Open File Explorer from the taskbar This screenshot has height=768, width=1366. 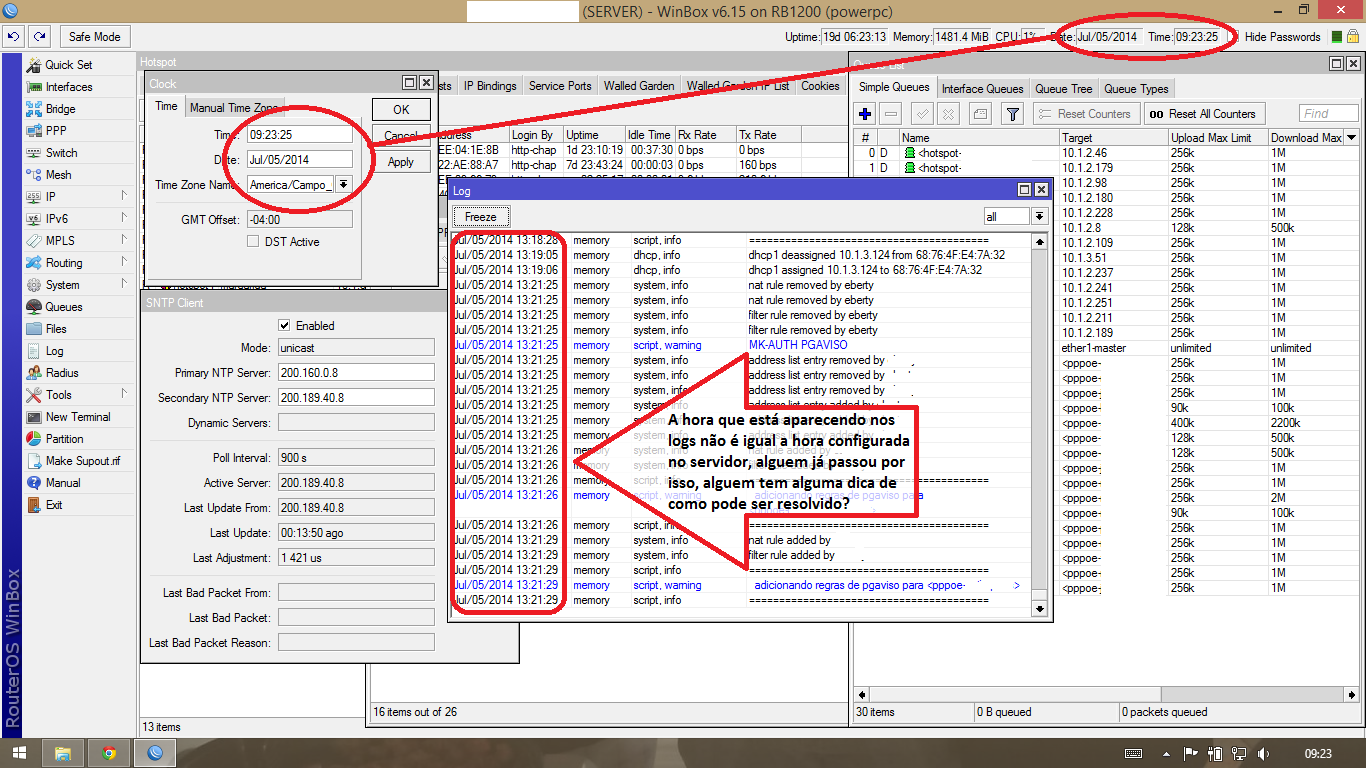tap(62, 753)
